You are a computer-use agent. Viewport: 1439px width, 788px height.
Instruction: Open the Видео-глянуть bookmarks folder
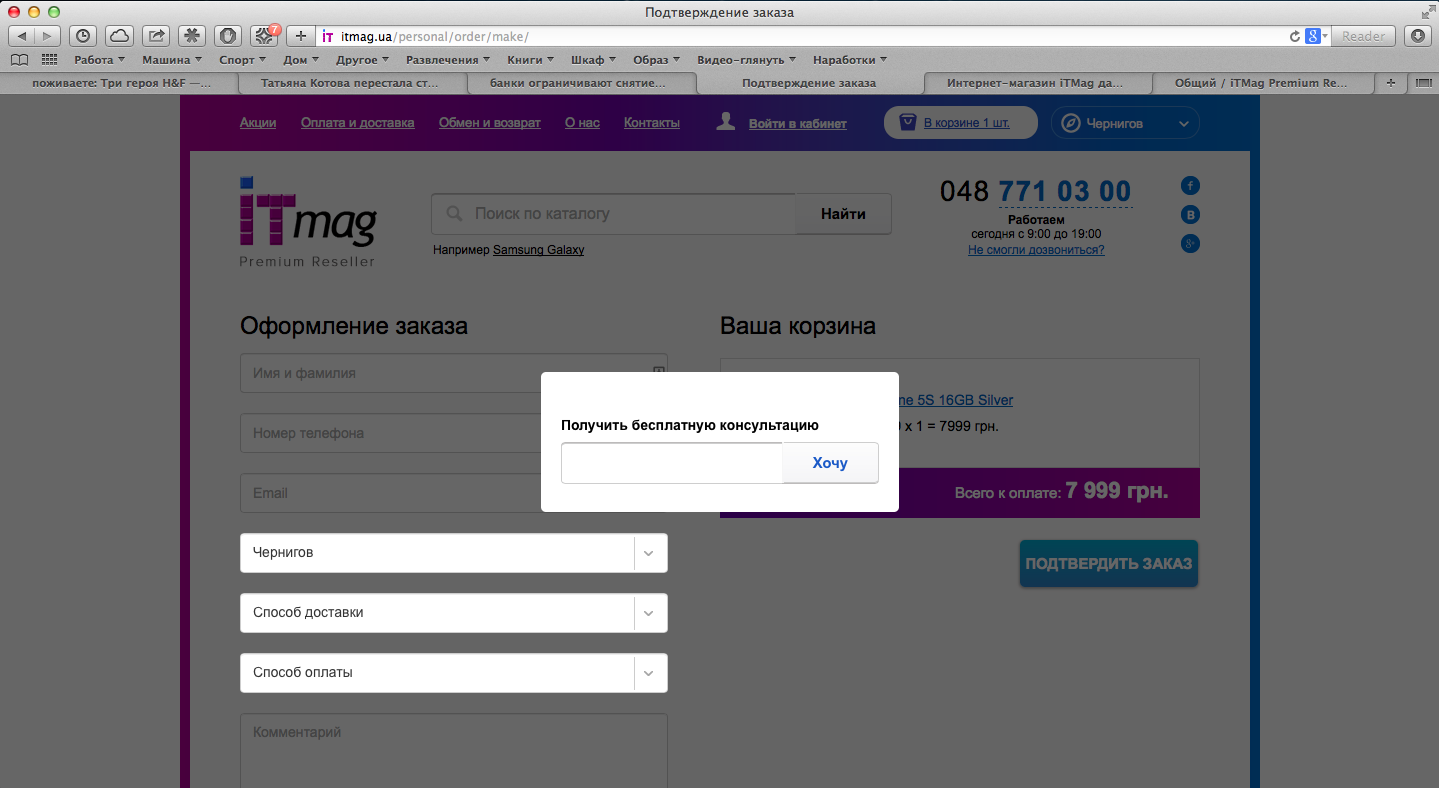[x=747, y=60]
